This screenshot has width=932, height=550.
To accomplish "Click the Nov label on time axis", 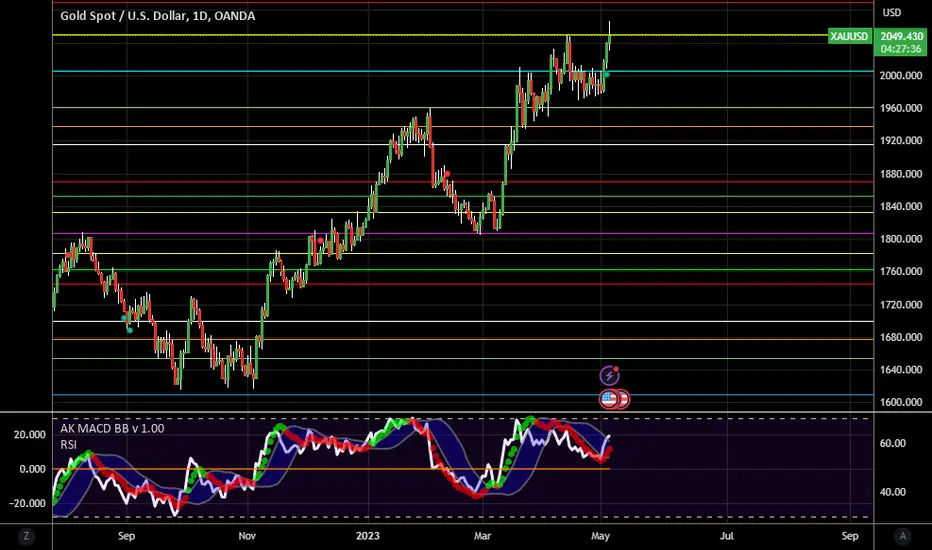I will (x=247, y=536).
